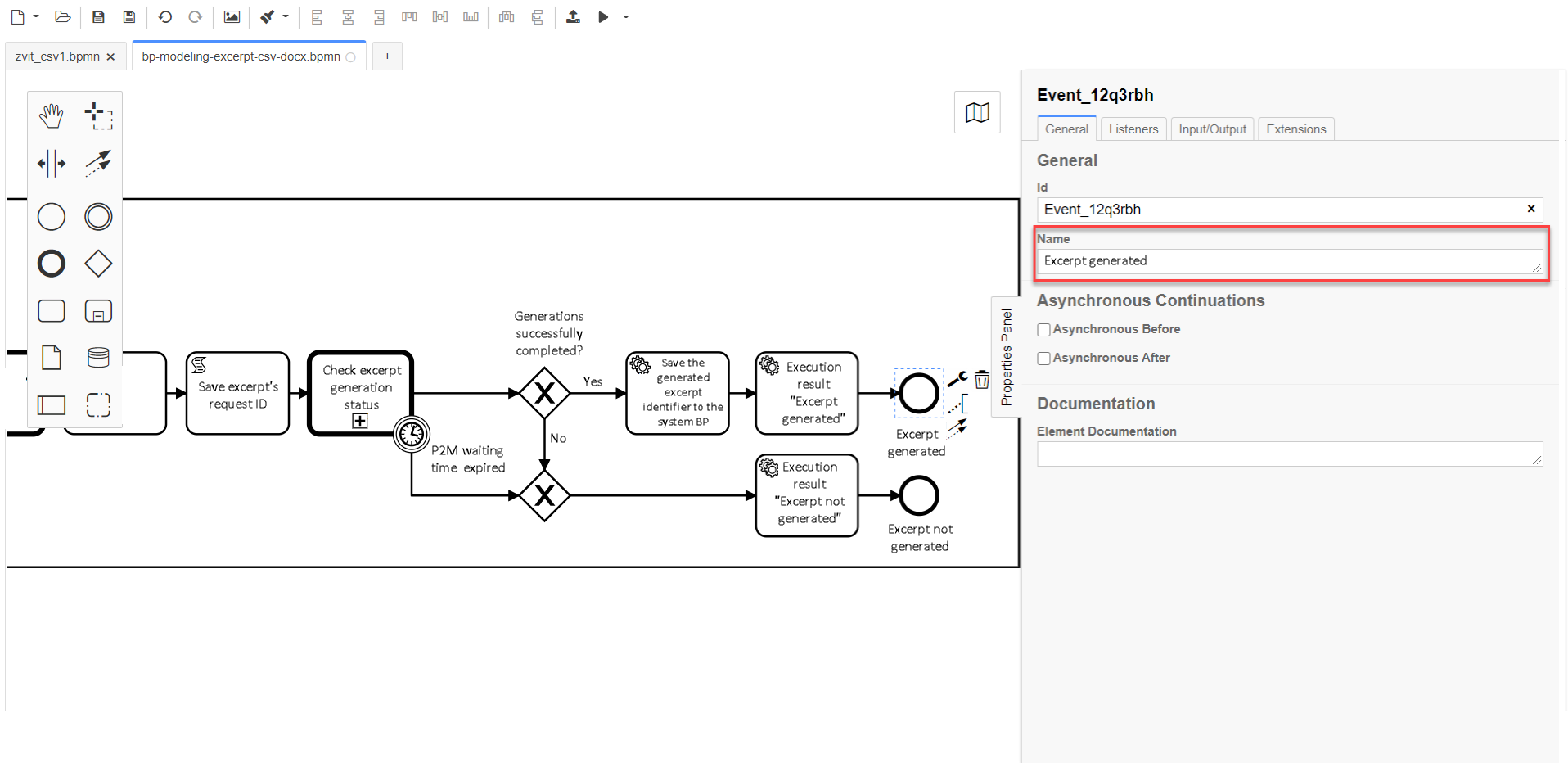
Task: Open a diagram with the folder icon
Action: (62, 16)
